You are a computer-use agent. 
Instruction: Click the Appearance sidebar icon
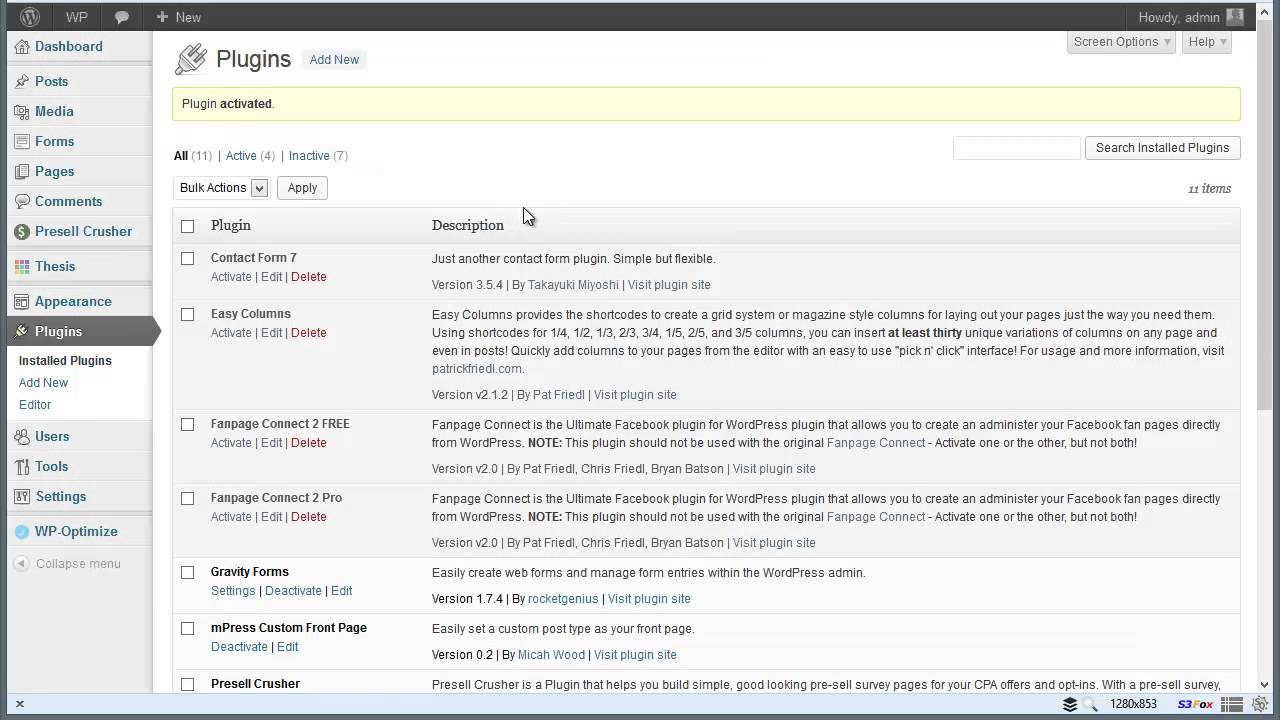[22, 302]
